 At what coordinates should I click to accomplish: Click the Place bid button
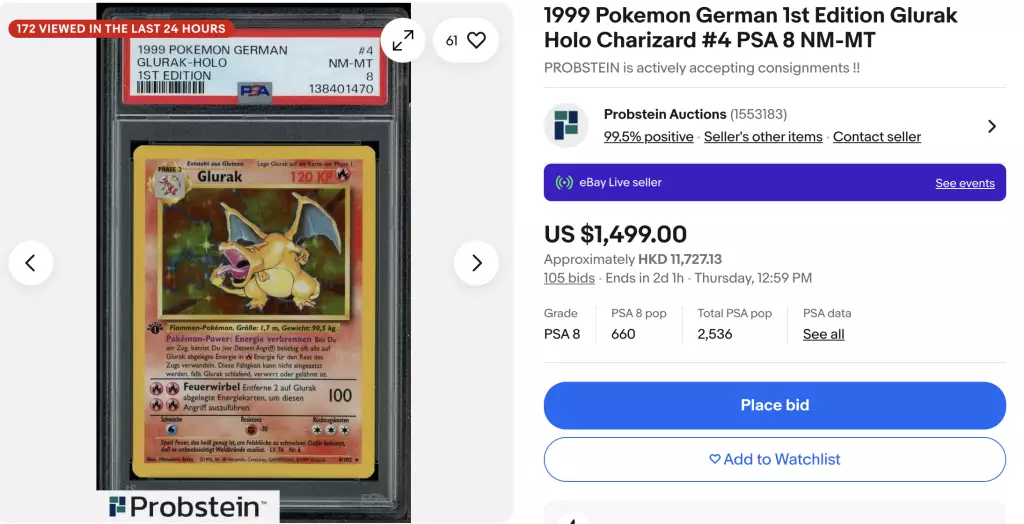[x=775, y=405]
